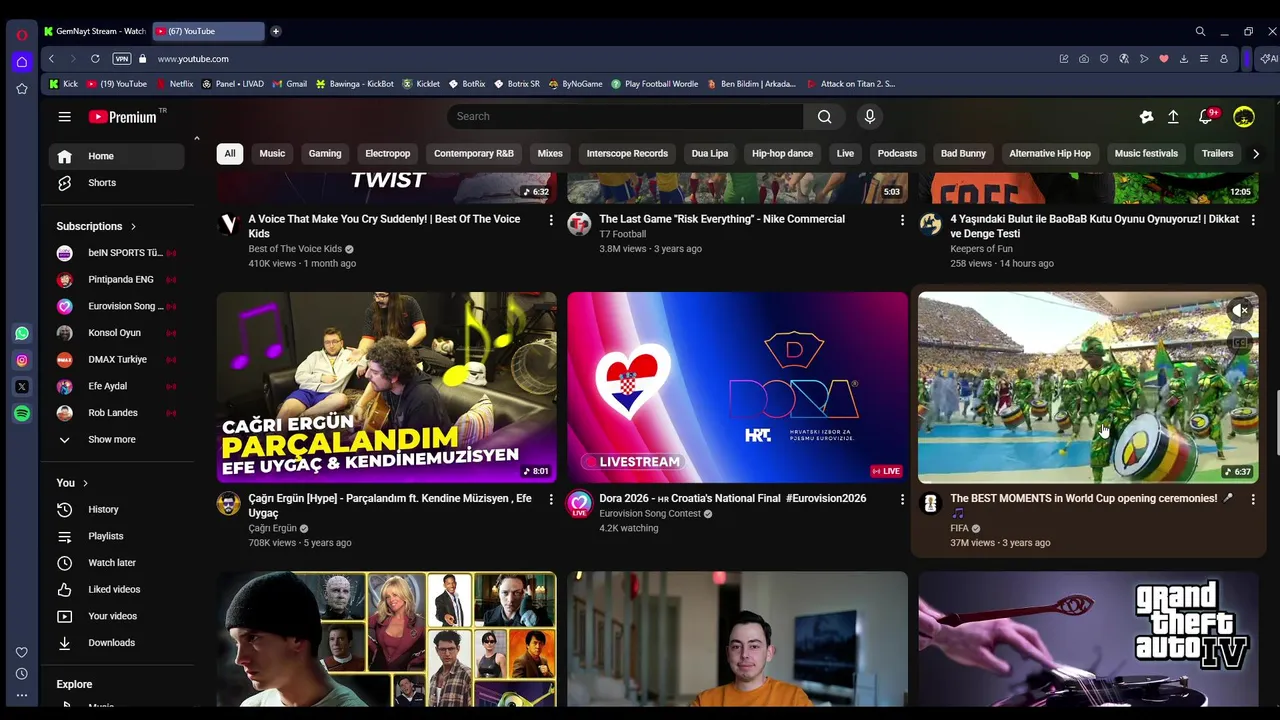Click Shorts in the sidebar
This screenshot has width=1280, height=720.
pyautogui.click(x=116, y=183)
